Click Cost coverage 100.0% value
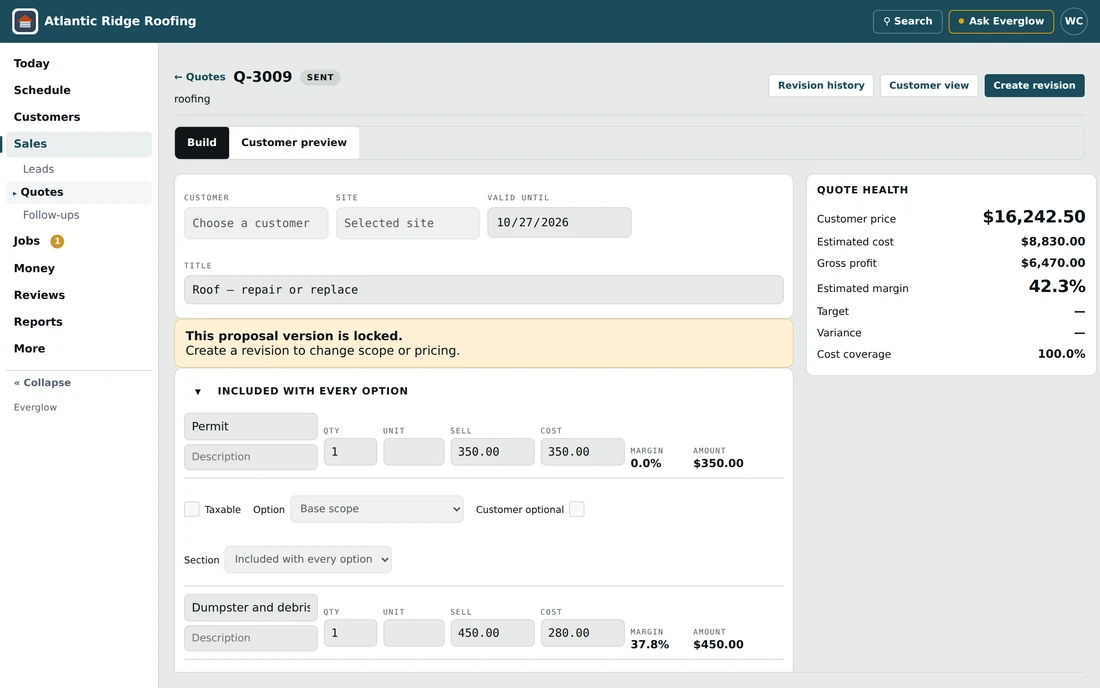 (1061, 354)
